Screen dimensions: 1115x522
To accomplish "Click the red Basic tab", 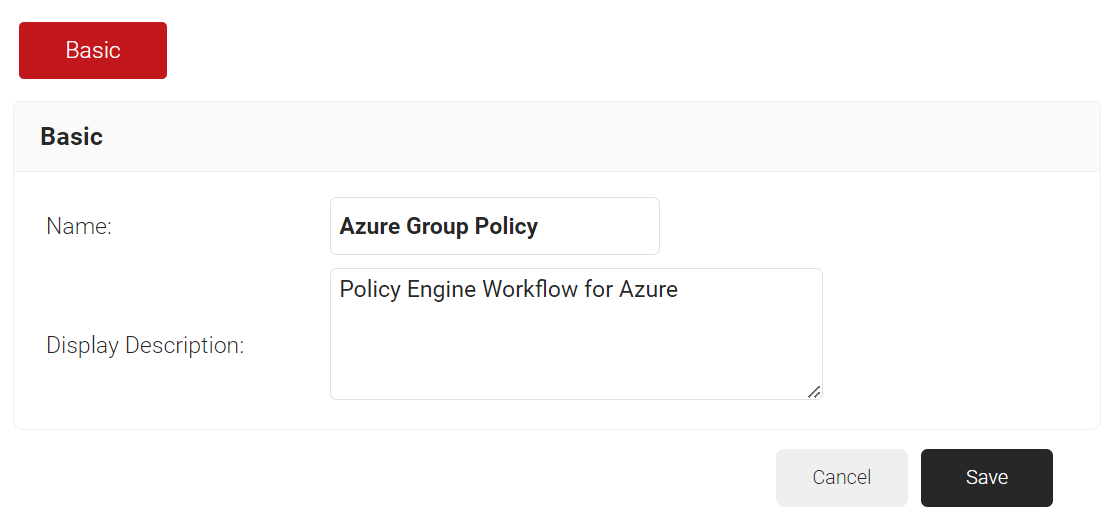I will pyautogui.click(x=93, y=50).
